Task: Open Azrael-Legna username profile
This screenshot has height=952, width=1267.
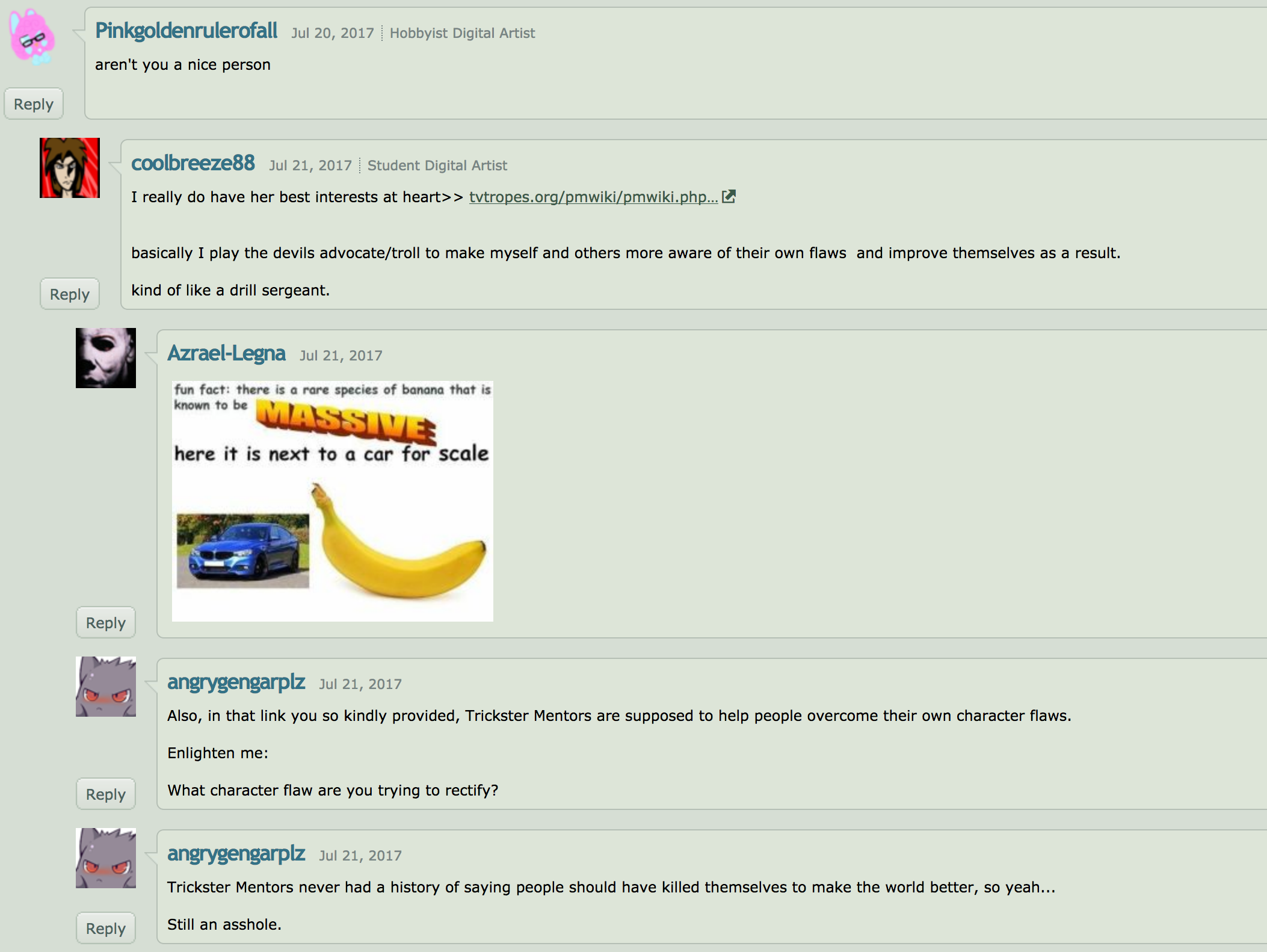Action: (227, 353)
